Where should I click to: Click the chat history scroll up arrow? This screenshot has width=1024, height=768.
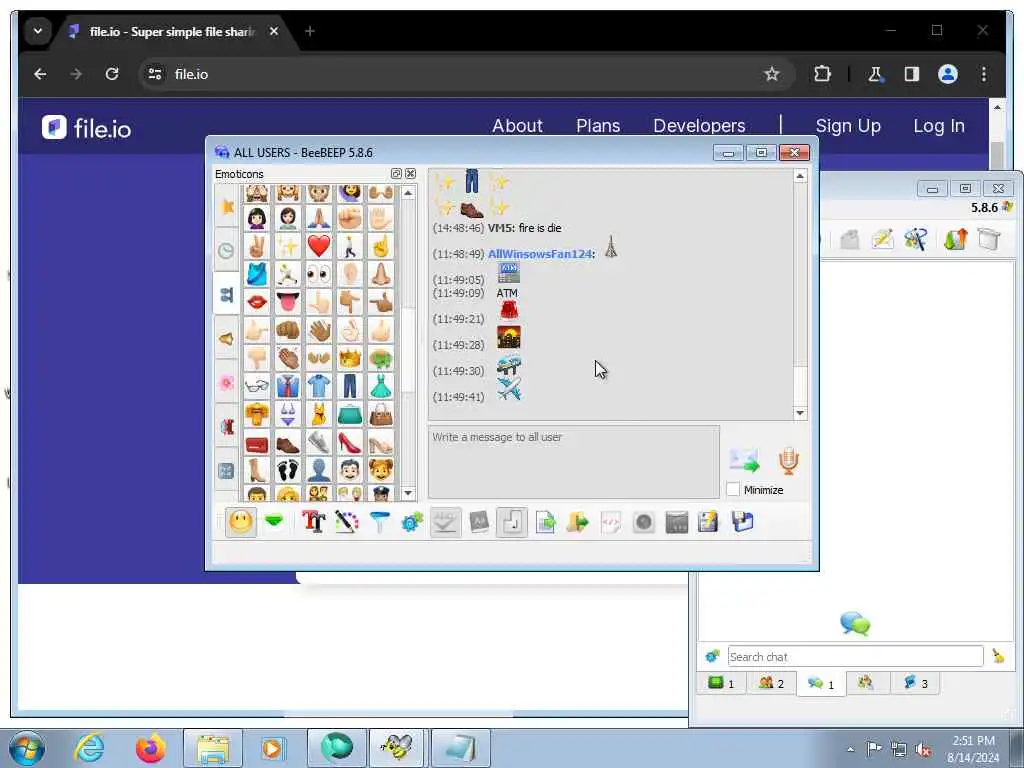click(x=800, y=176)
